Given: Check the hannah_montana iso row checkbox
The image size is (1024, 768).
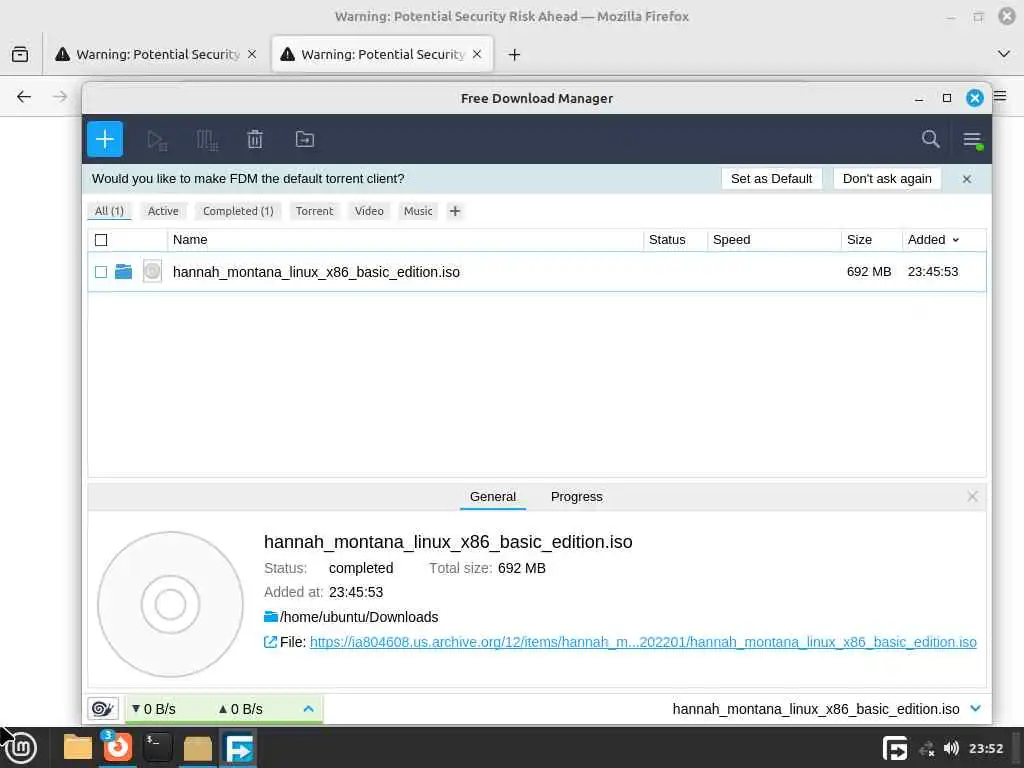Looking at the screenshot, I should point(101,272).
